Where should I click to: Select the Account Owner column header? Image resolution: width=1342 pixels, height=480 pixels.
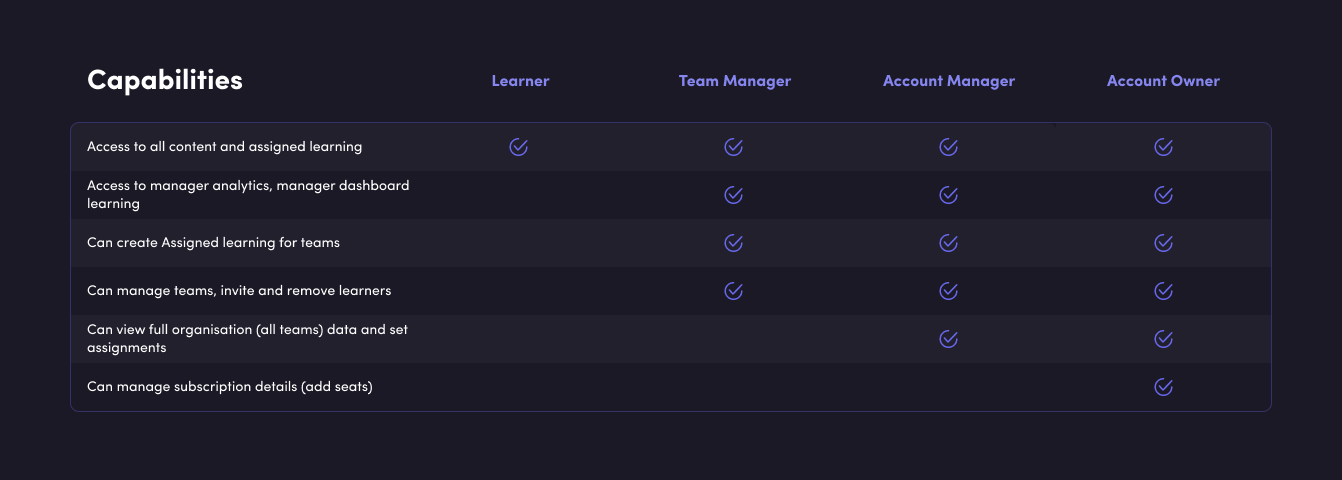pos(1163,81)
